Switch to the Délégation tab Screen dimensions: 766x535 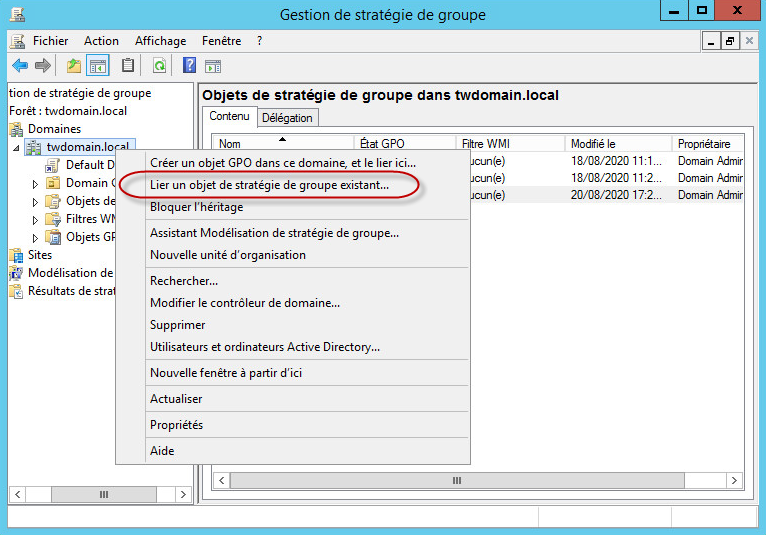(287, 118)
